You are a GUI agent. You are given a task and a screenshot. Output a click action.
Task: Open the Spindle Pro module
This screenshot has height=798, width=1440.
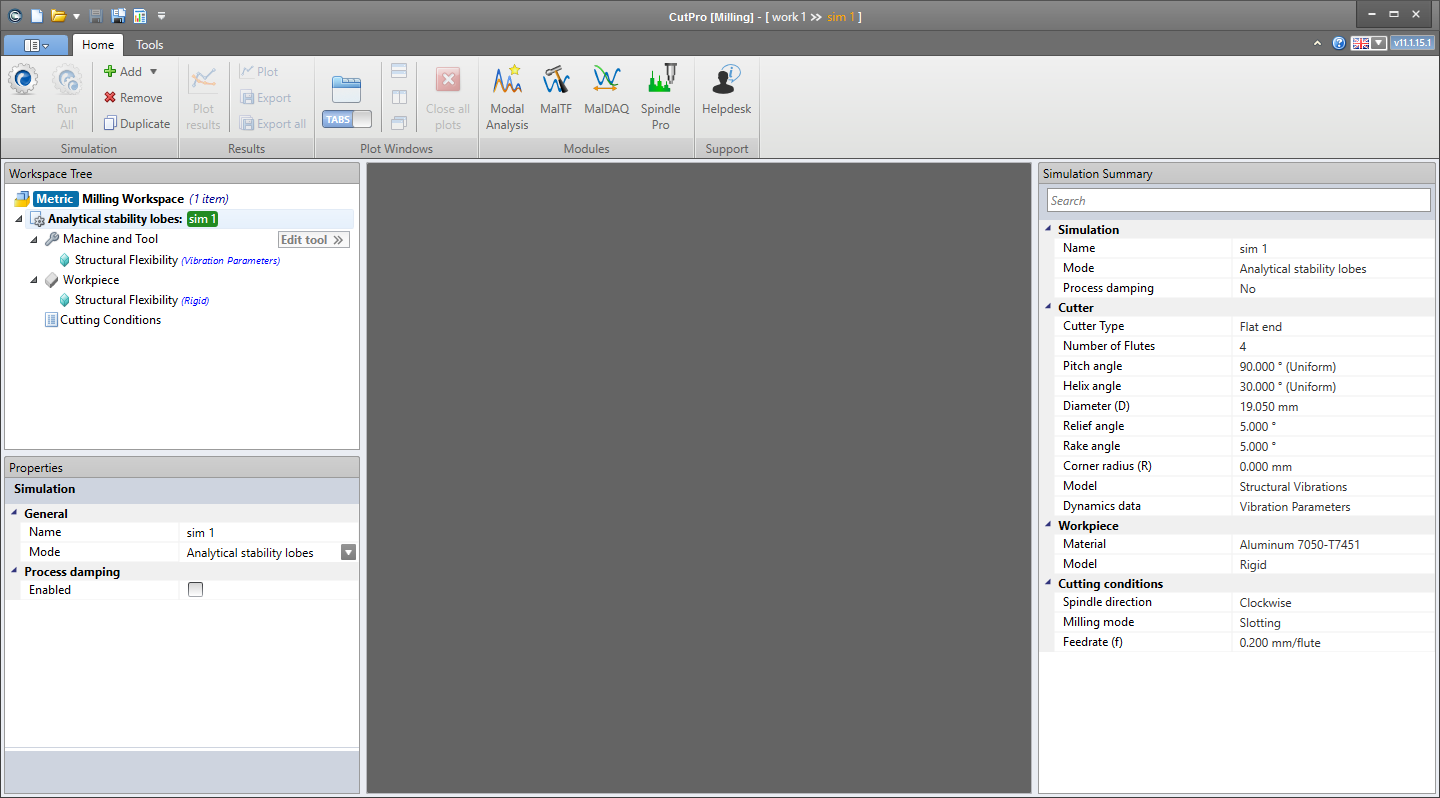(660, 98)
